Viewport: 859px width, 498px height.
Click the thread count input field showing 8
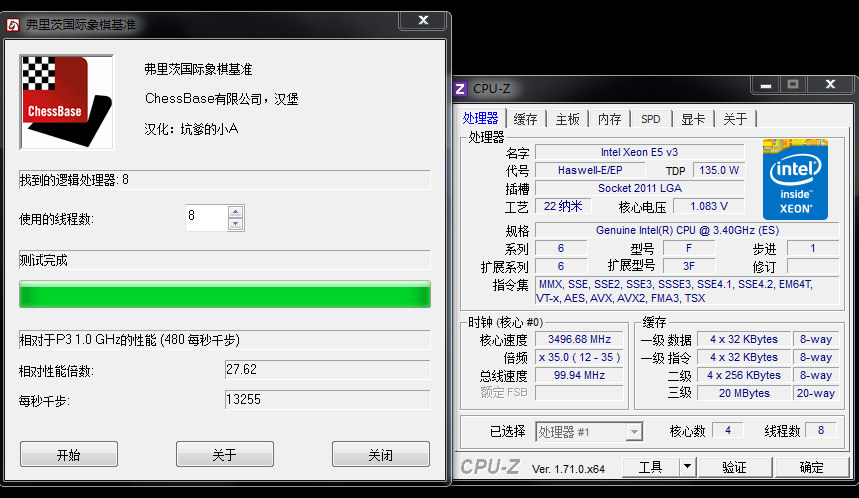click(x=207, y=217)
